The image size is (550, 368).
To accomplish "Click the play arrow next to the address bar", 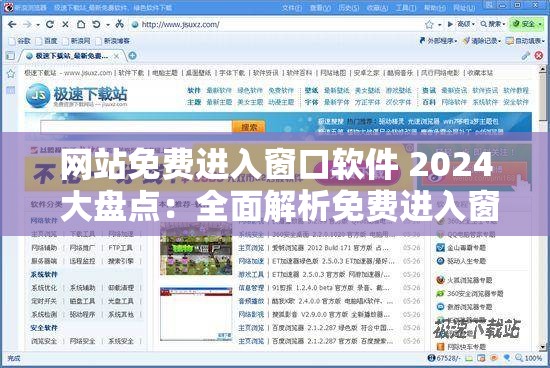I will pyautogui.click(x=450, y=24).
